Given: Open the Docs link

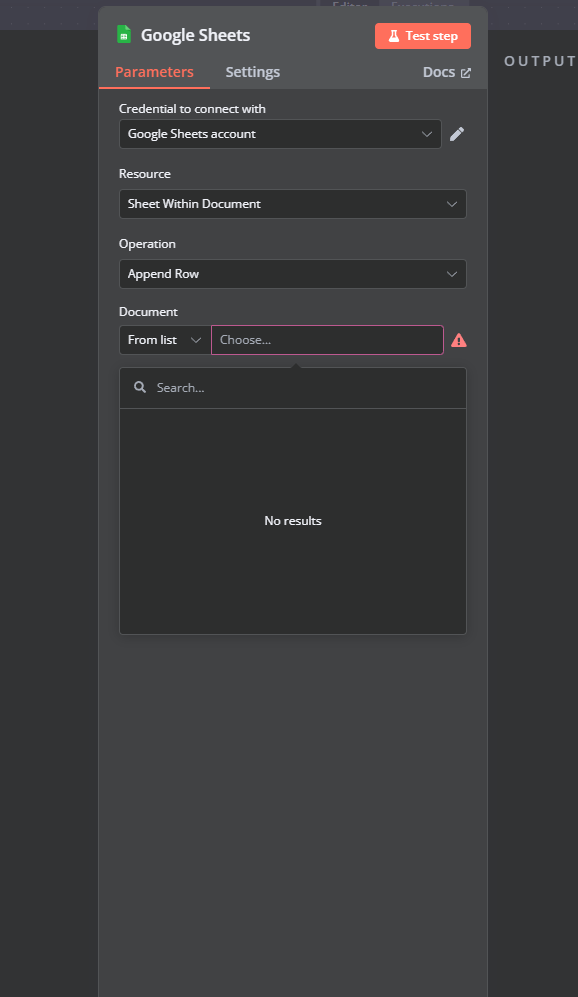Looking at the screenshot, I should (x=446, y=72).
